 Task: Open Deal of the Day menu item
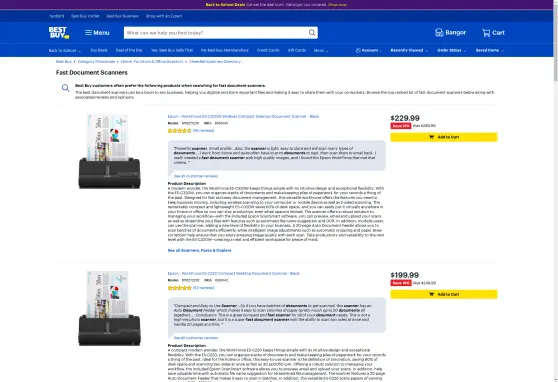129,50
